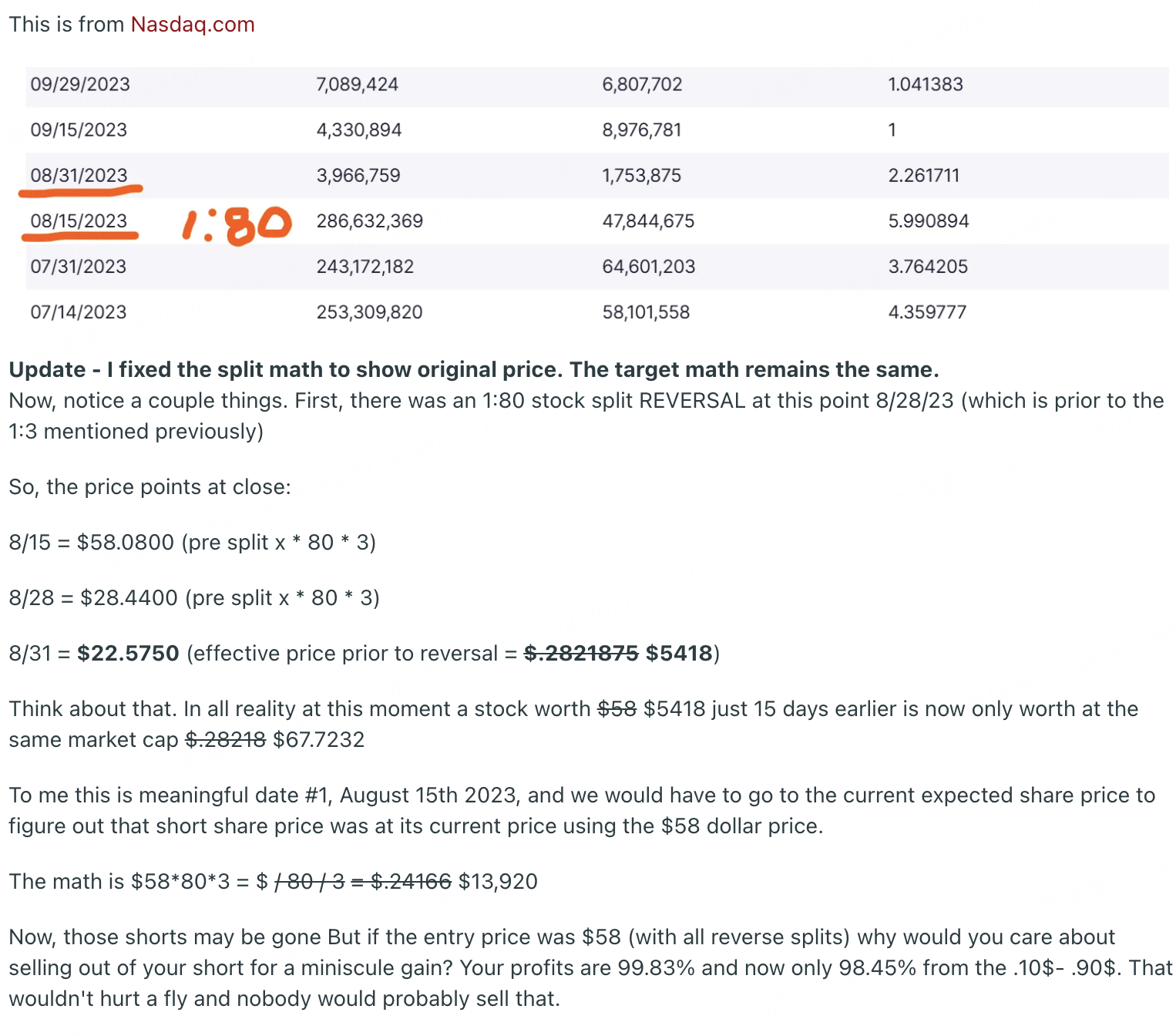Click the 1.041383 ratio value
1176x1036 pixels.
point(926,85)
